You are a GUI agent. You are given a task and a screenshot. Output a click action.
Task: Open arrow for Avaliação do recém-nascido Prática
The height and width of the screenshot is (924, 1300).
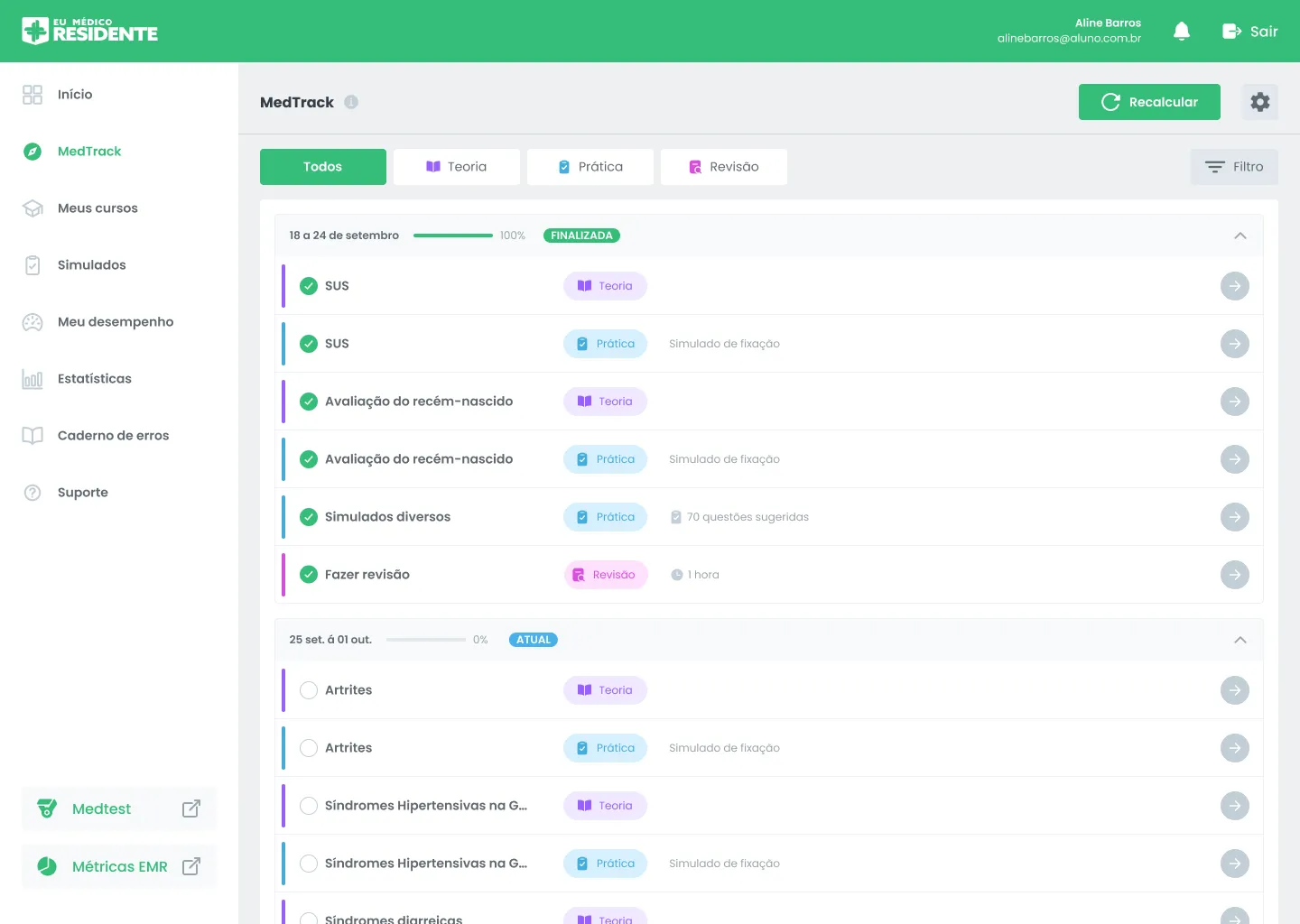click(1235, 459)
